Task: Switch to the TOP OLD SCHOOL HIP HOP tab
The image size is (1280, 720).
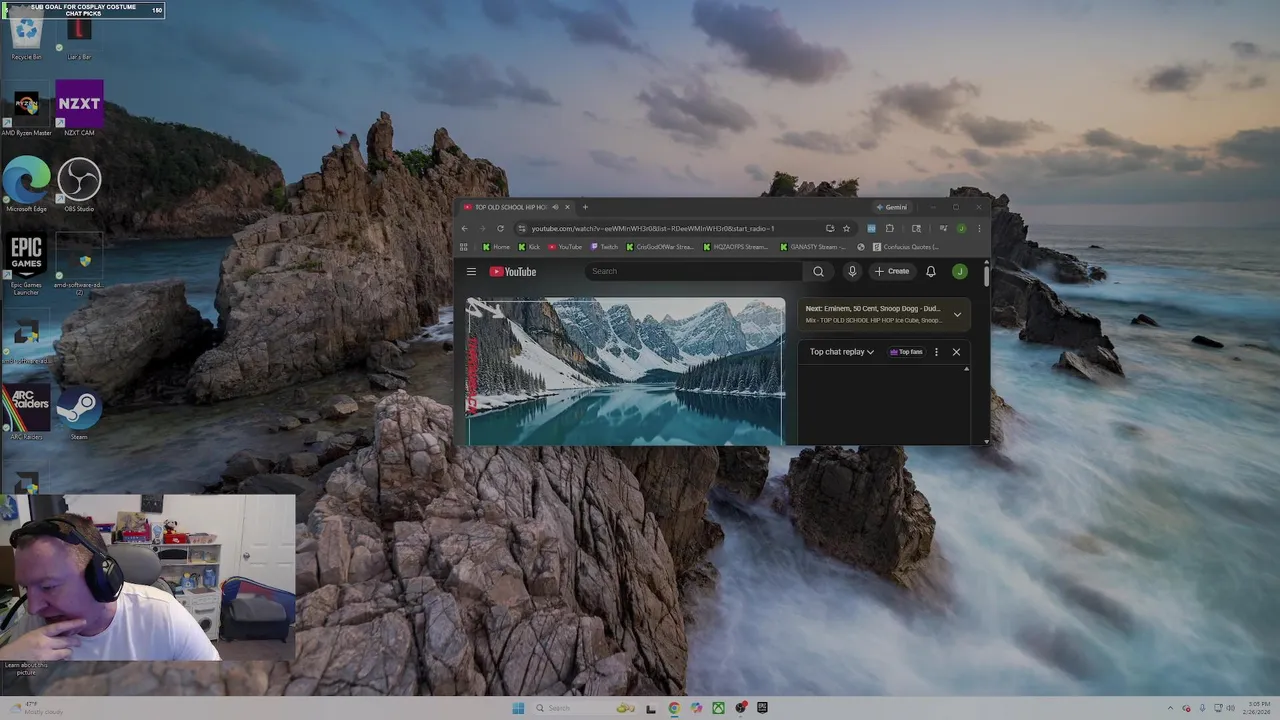Action: [510, 207]
